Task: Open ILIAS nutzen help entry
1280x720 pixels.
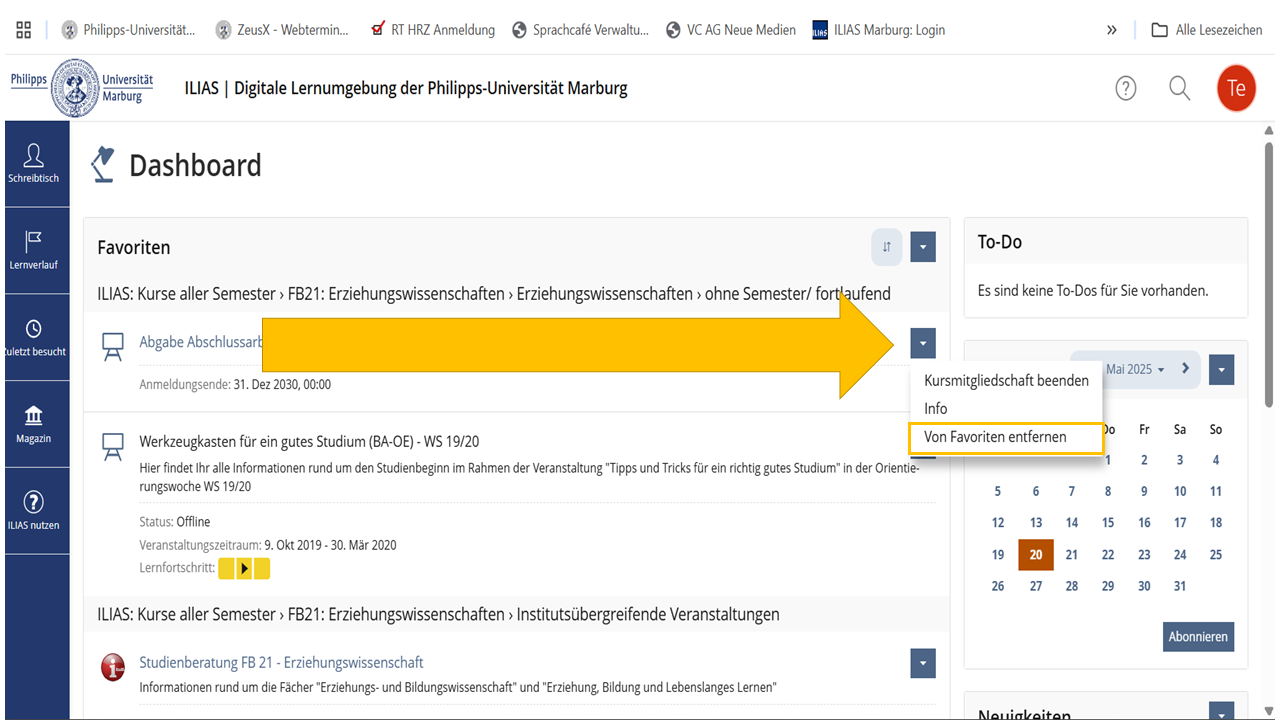Action: pos(34,511)
